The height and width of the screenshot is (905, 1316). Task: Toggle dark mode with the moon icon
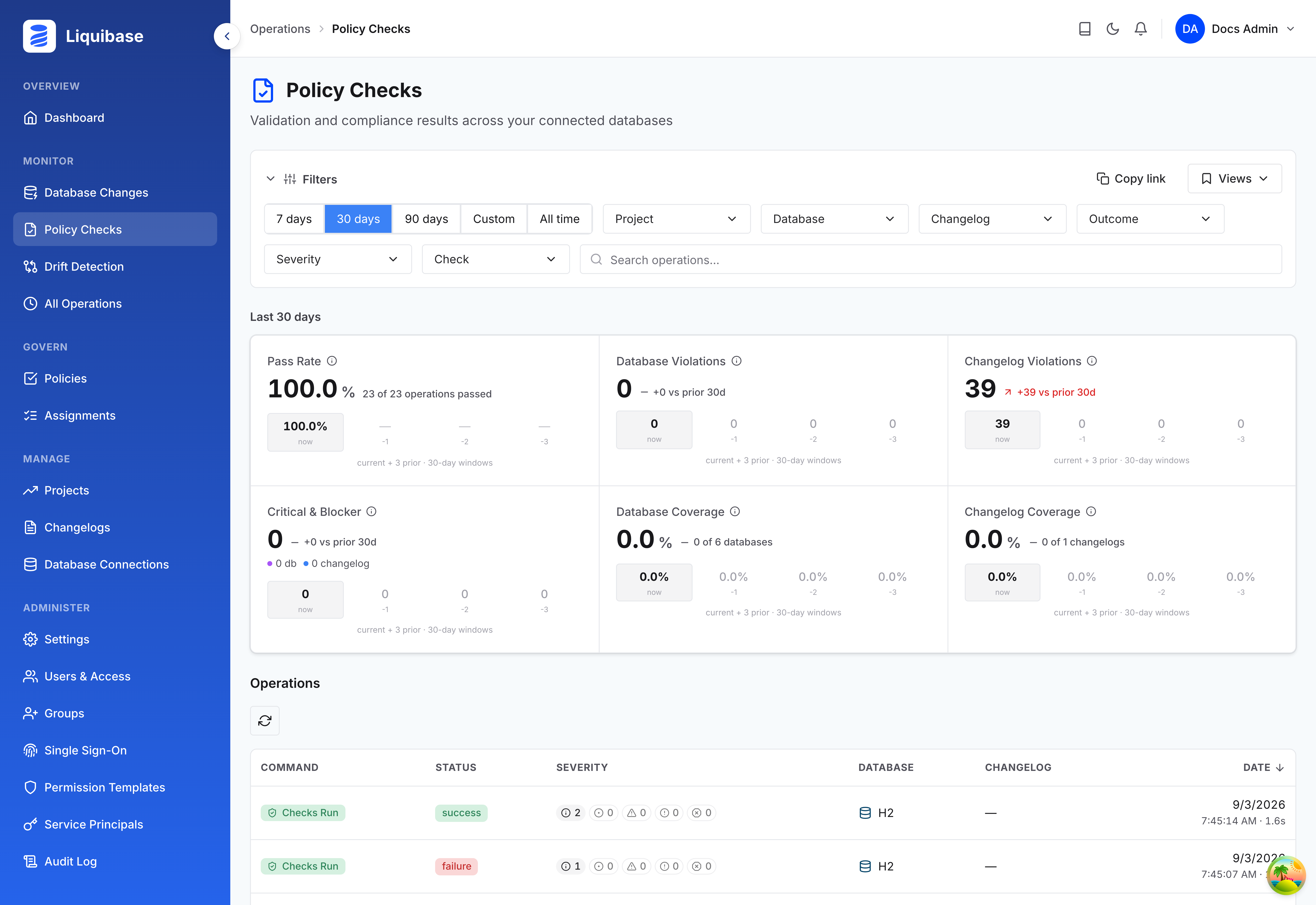click(x=1113, y=29)
